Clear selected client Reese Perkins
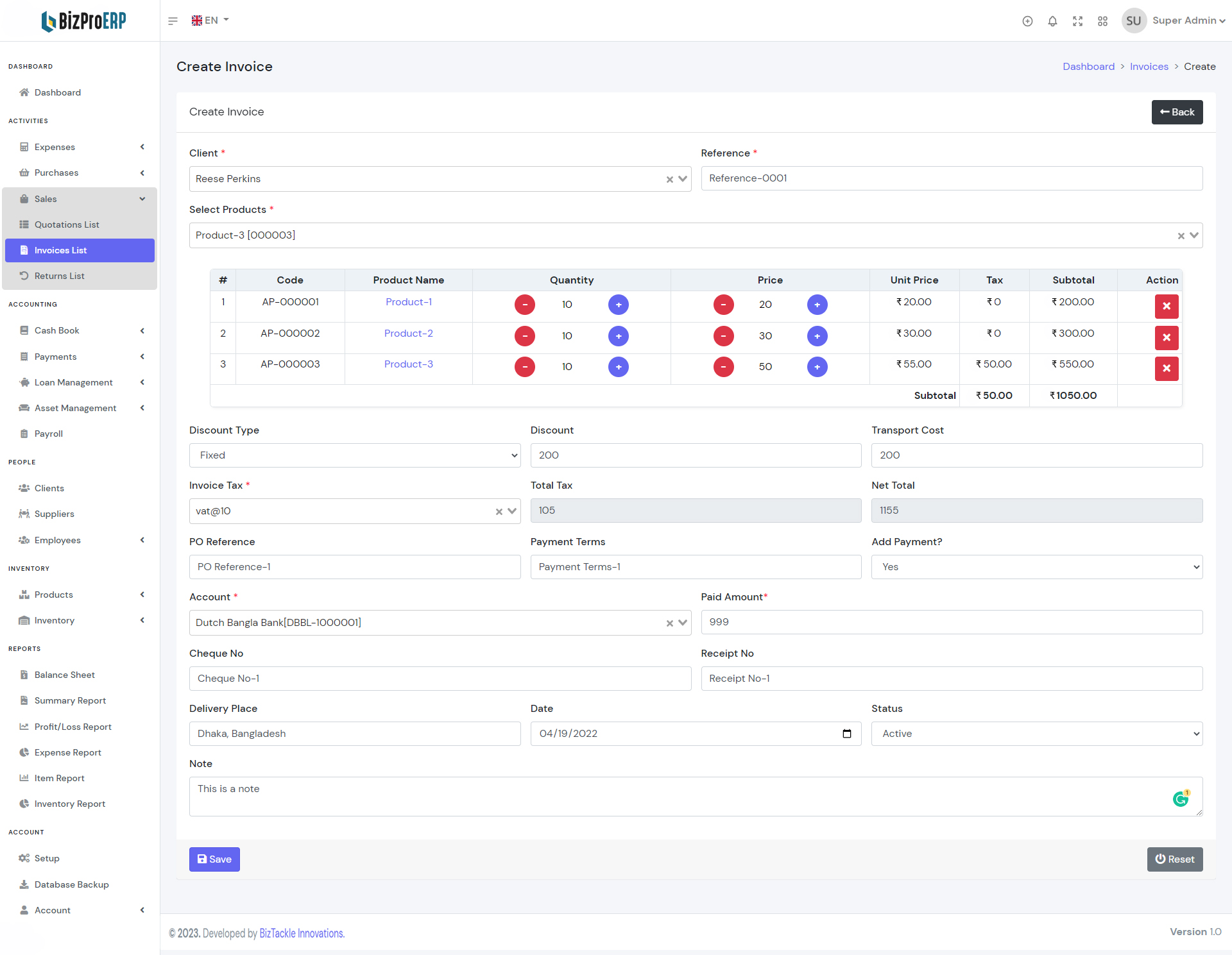This screenshot has width=1232, height=955. (x=669, y=180)
